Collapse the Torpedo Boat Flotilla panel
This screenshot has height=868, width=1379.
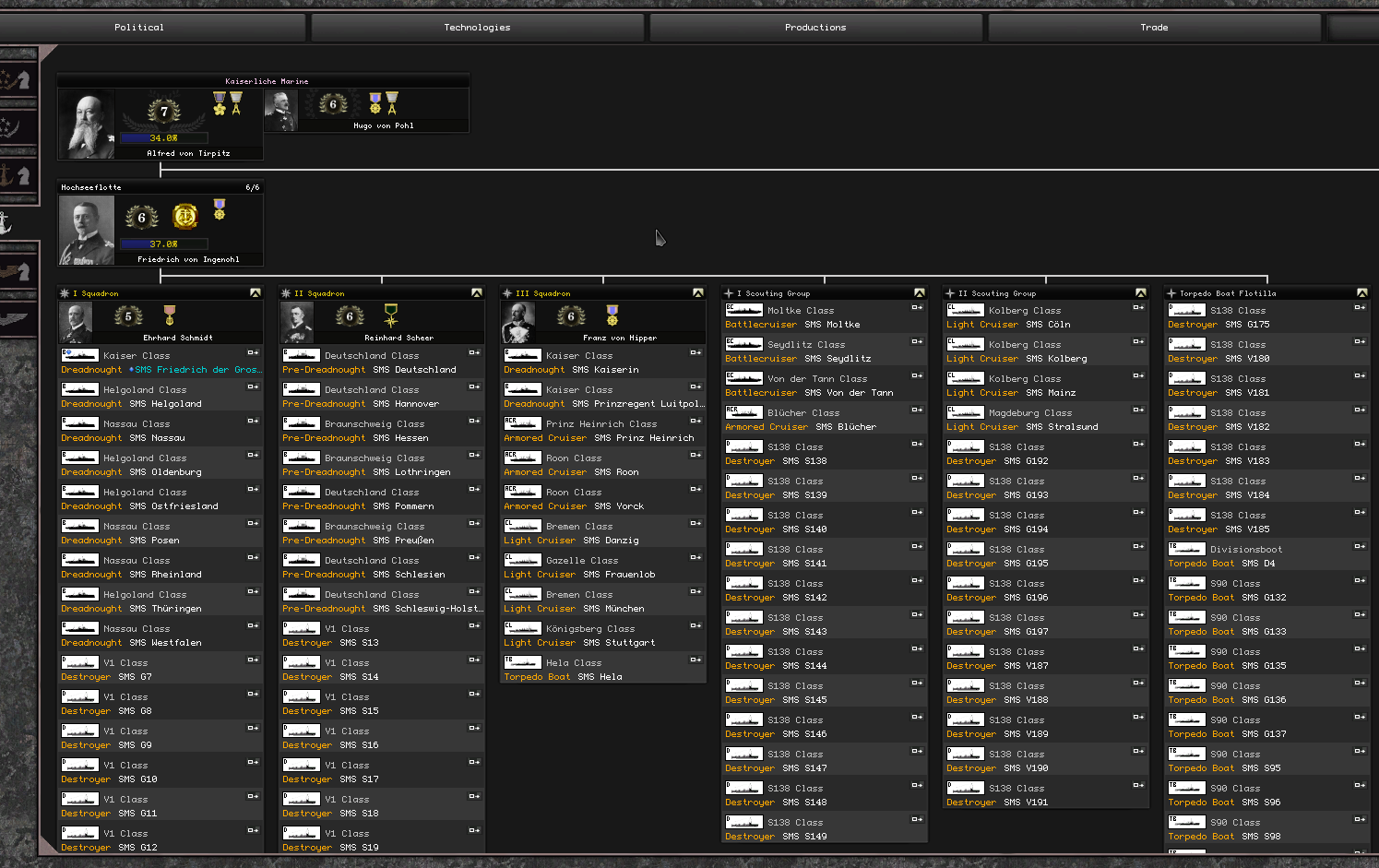click(x=1361, y=293)
